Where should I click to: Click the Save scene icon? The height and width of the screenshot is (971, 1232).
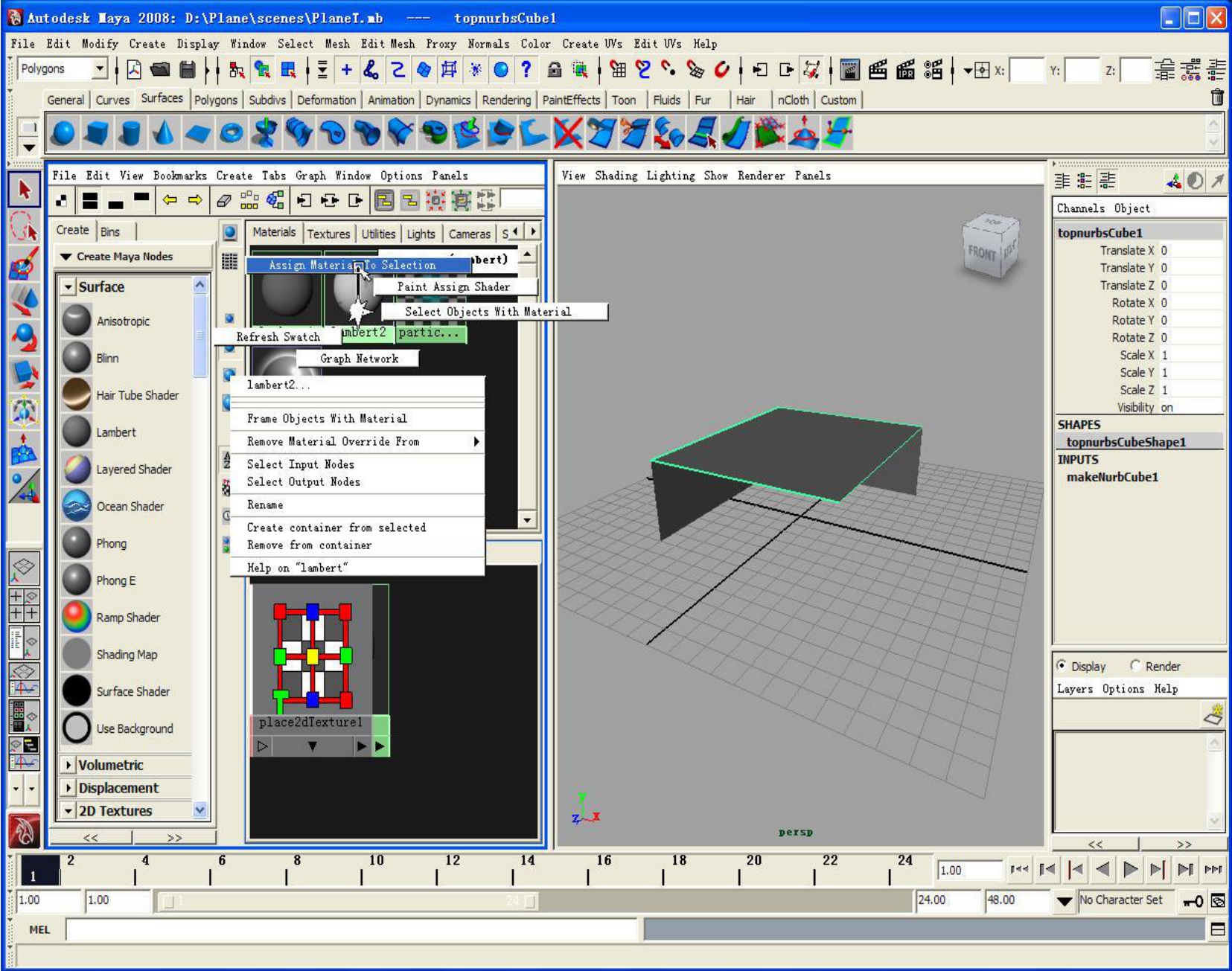188,70
